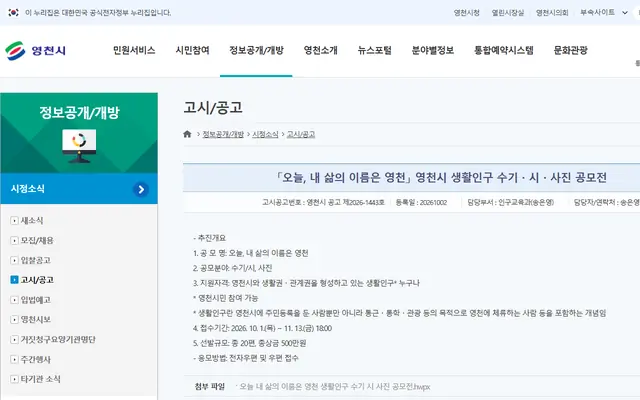Image resolution: width=640 pixels, height=400 pixels.
Task: Click the 영천시 logo
Action: coord(35,51)
